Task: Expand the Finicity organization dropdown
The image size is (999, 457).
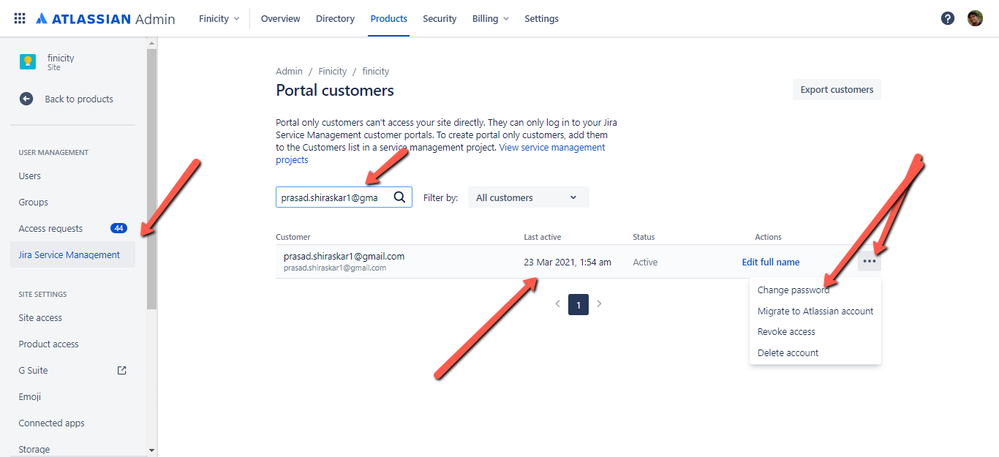Action: pyautogui.click(x=219, y=18)
